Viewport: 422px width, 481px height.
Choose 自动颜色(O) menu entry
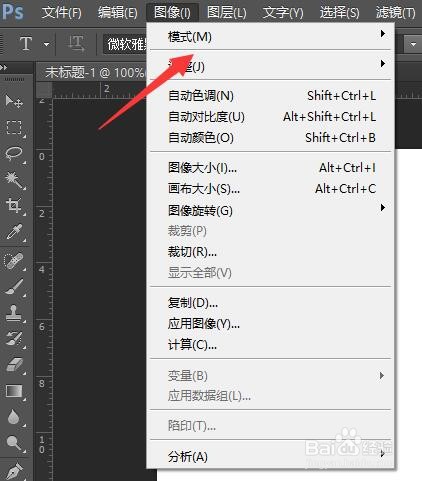[x=270, y=138]
